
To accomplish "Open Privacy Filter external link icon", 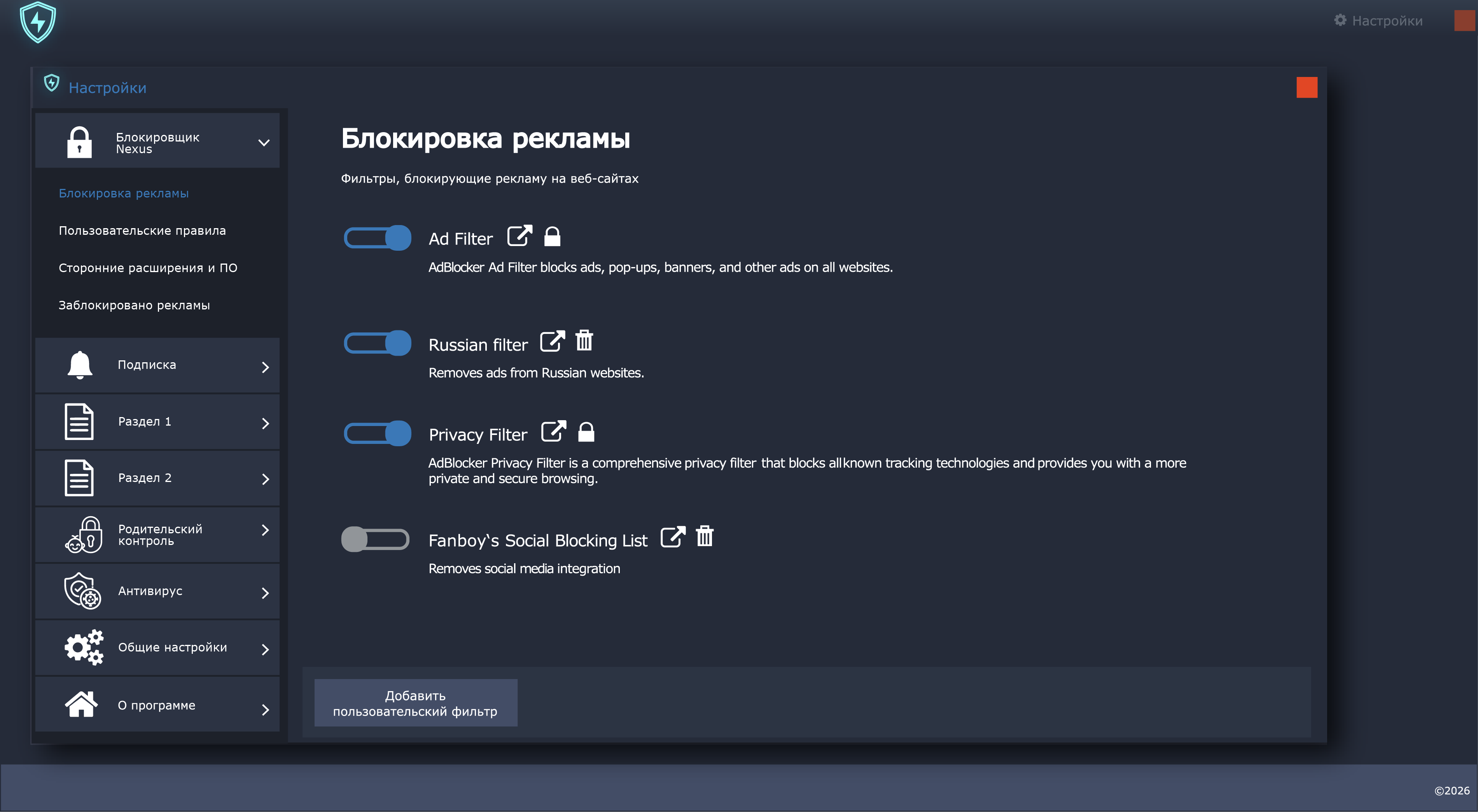I will (553, 432).
